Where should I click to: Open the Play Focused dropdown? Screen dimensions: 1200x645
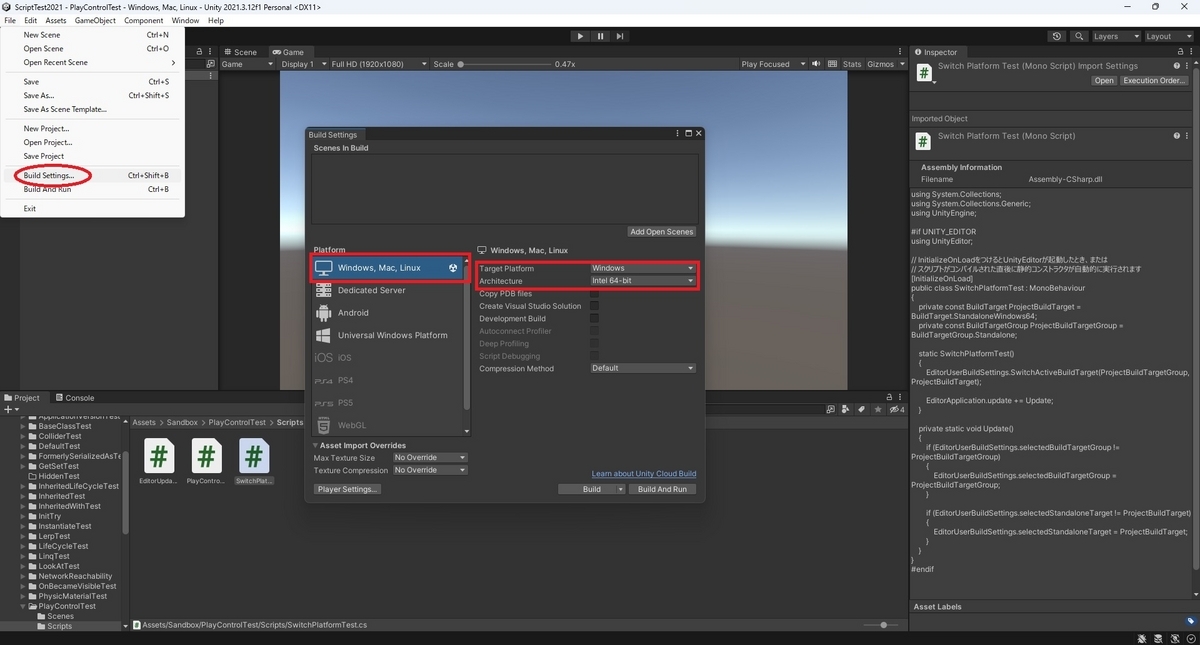pos(771,64)
